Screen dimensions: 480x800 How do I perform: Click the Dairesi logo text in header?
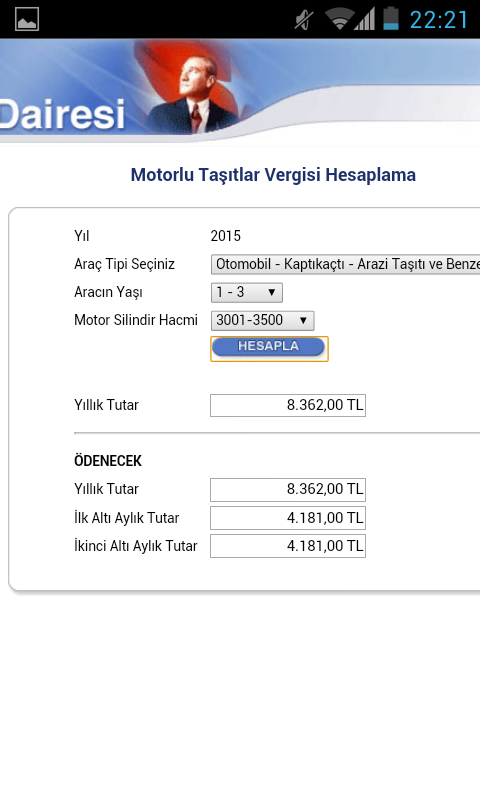click(x=62, y=114)
